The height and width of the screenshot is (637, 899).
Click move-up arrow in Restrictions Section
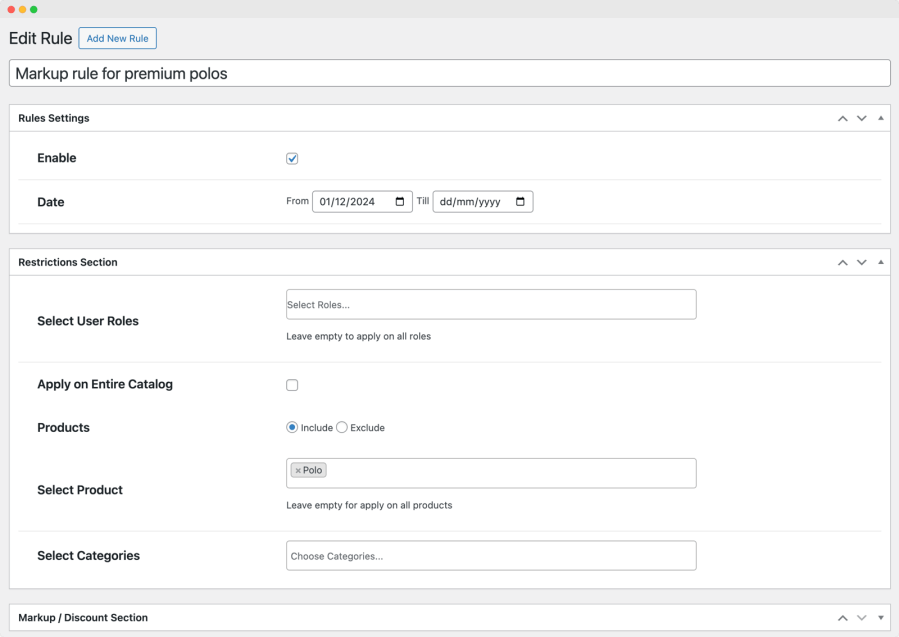click(x=843, y=262)
